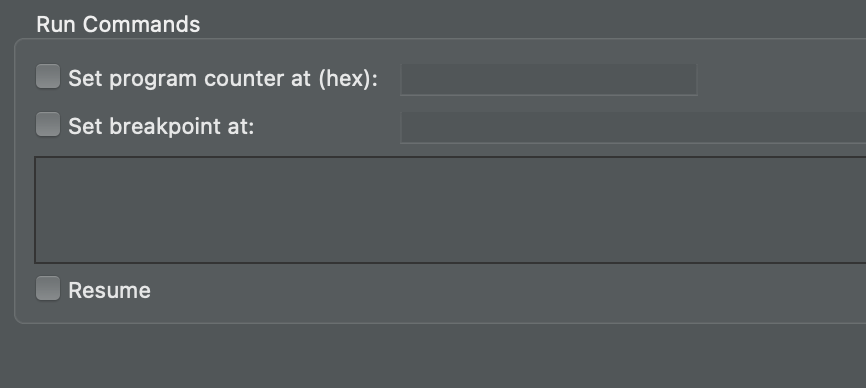Screen dimensions: 866x388
Task: Click the breakpoint location input field
Action: click(633, 127)
